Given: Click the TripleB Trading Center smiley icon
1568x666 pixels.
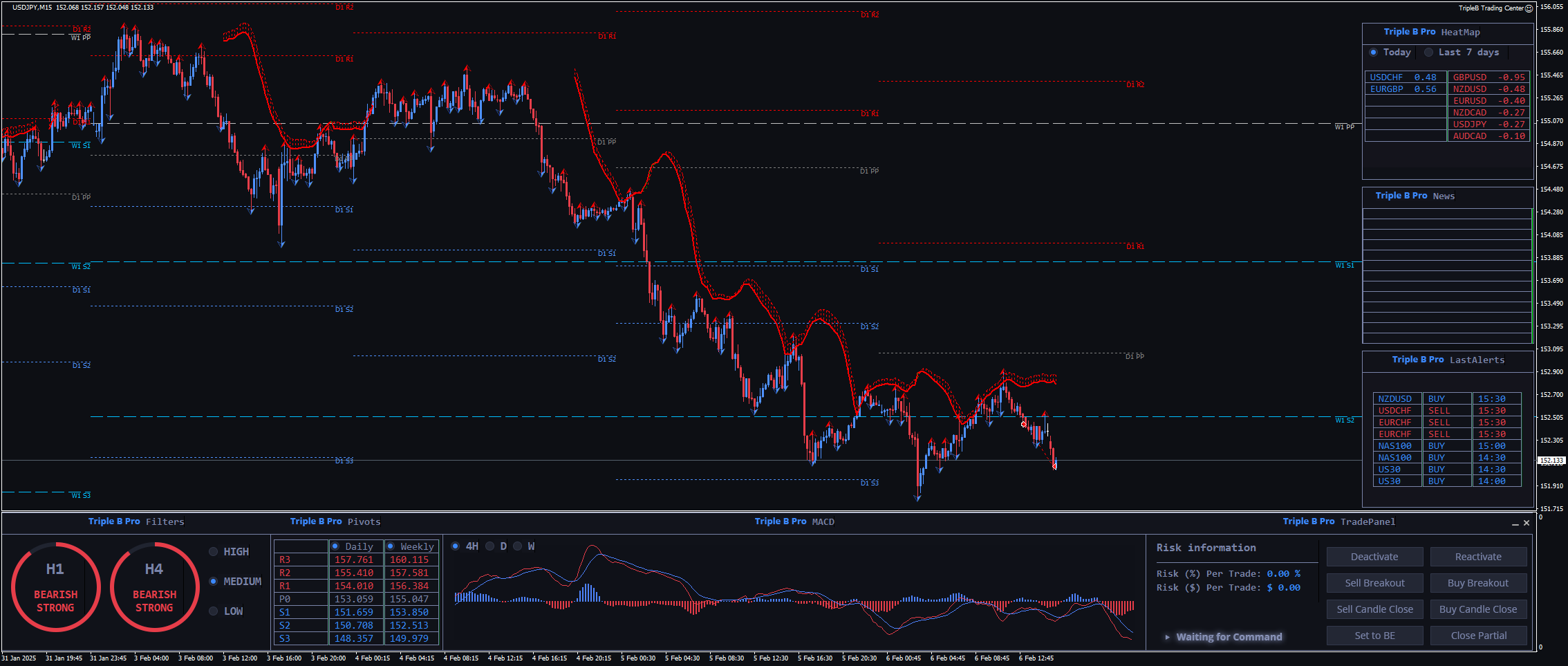Looking at the screenshot, I should click(1529, 8).
